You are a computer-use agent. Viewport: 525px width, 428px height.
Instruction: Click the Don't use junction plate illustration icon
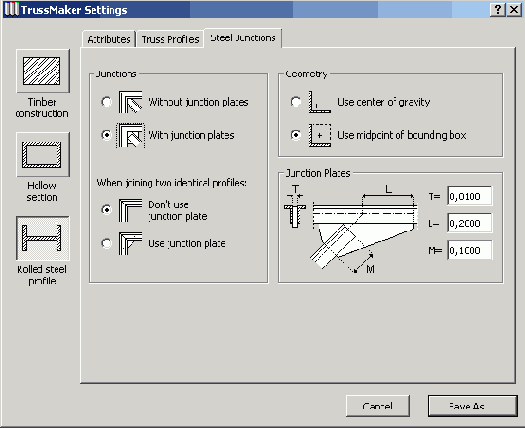[x=130, y=210]
